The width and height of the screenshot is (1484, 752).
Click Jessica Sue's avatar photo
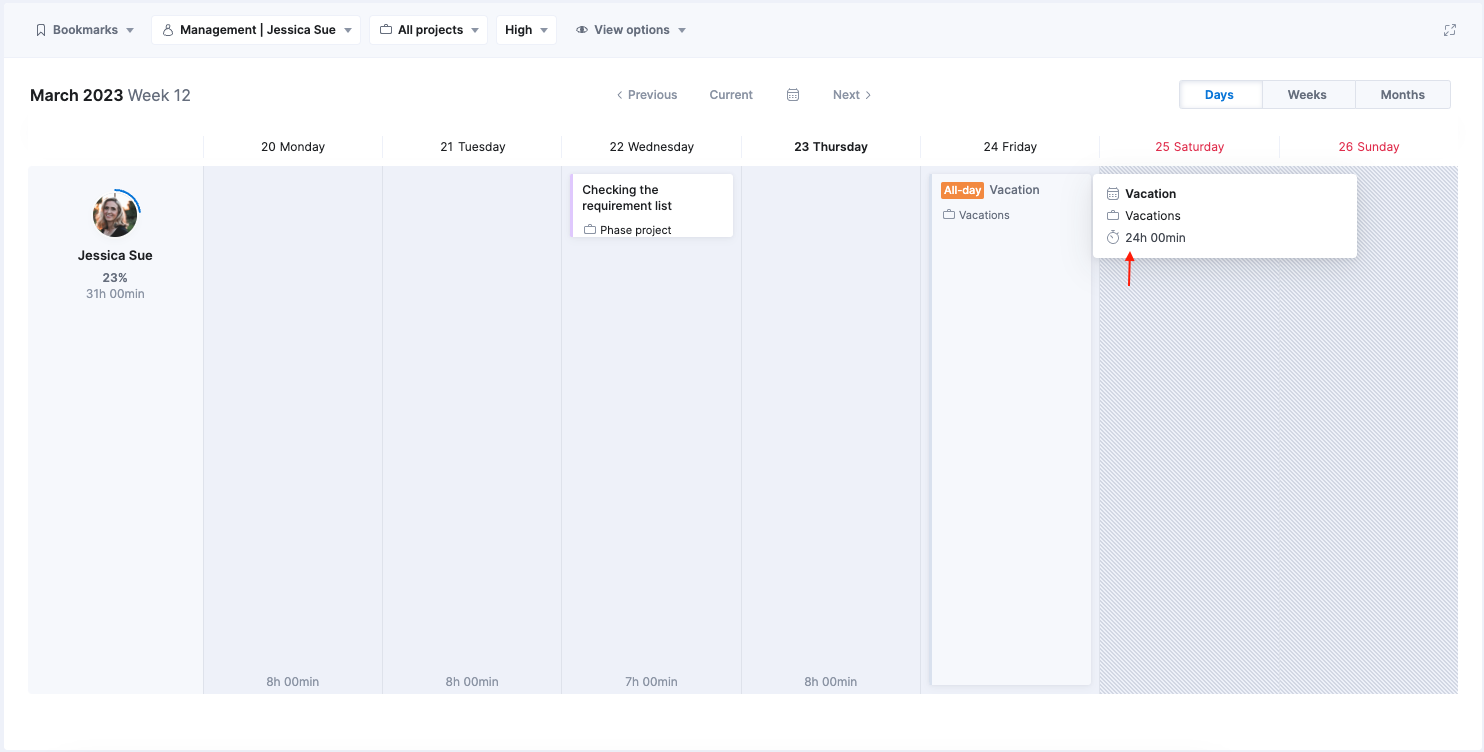[x=115, y=215]
